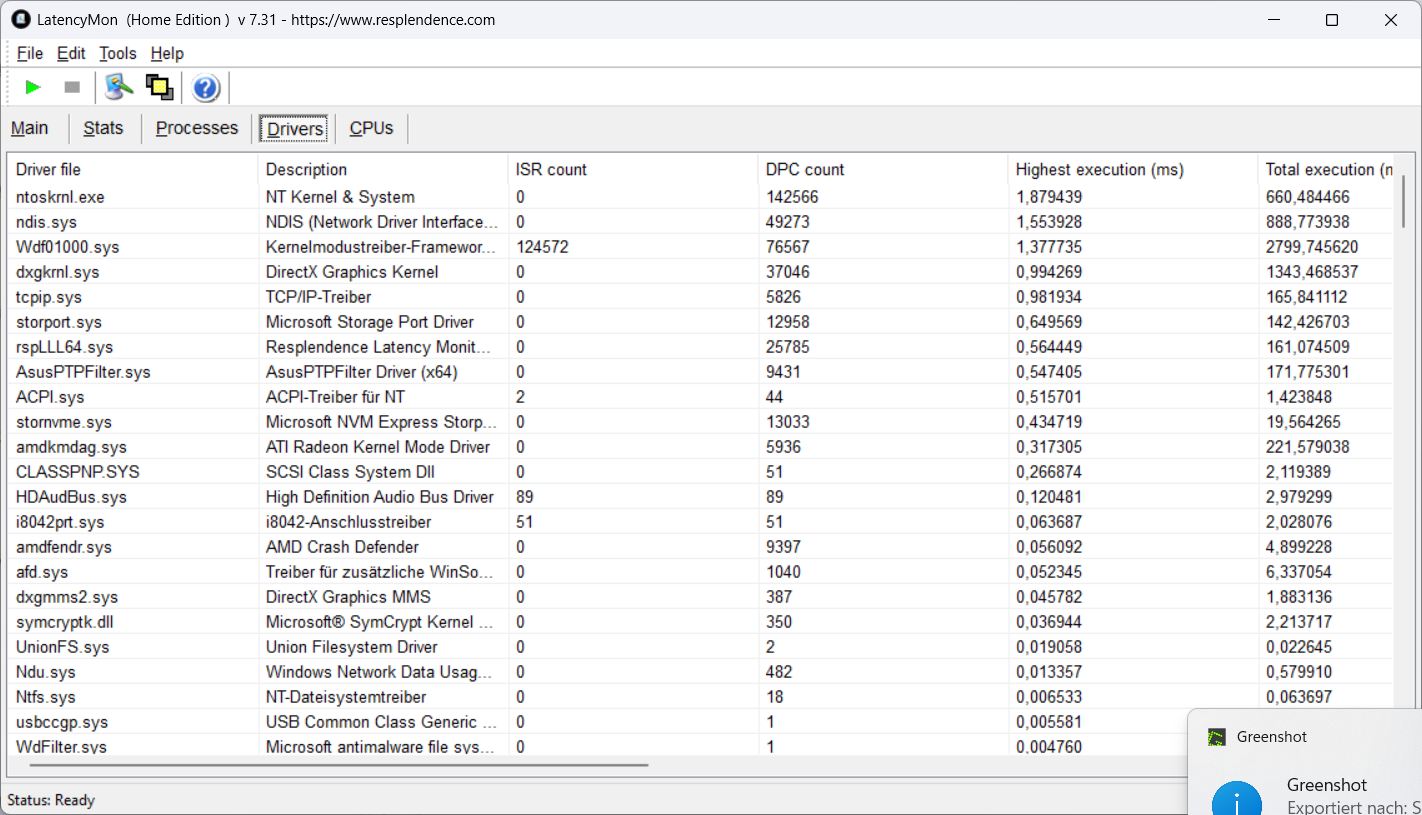Select the Wdf01000.sys driver row
Screen dimensions: 1422x815
pos(700,247)
